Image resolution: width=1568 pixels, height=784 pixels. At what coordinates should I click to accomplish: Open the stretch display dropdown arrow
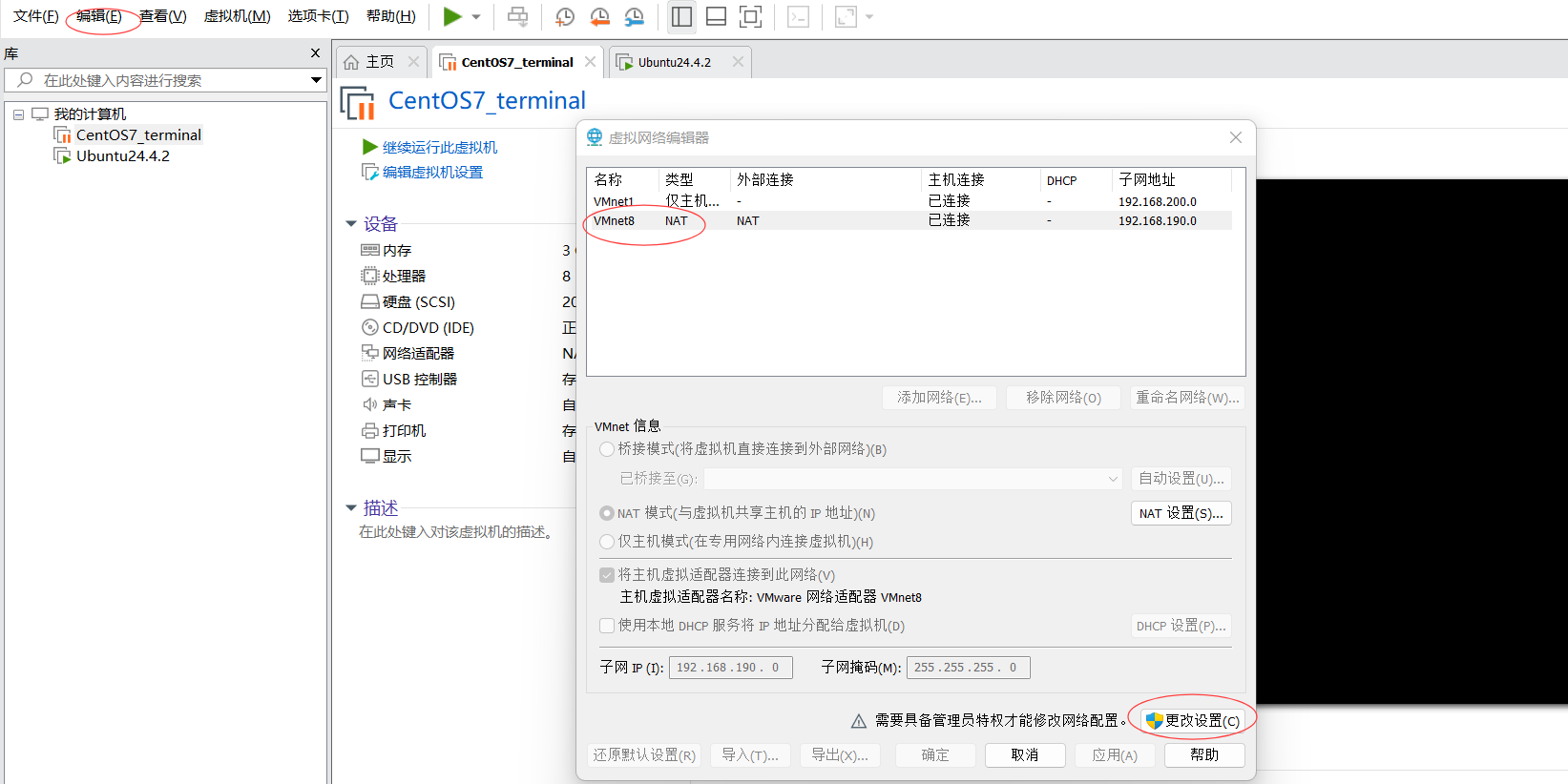coord(868,16)
